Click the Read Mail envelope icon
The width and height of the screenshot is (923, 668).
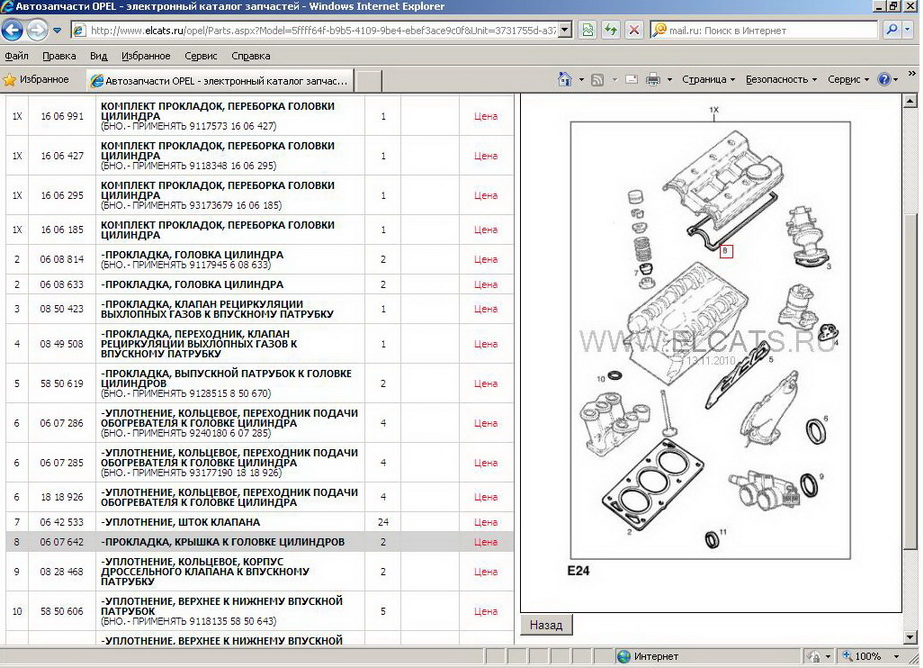(632, 79)
